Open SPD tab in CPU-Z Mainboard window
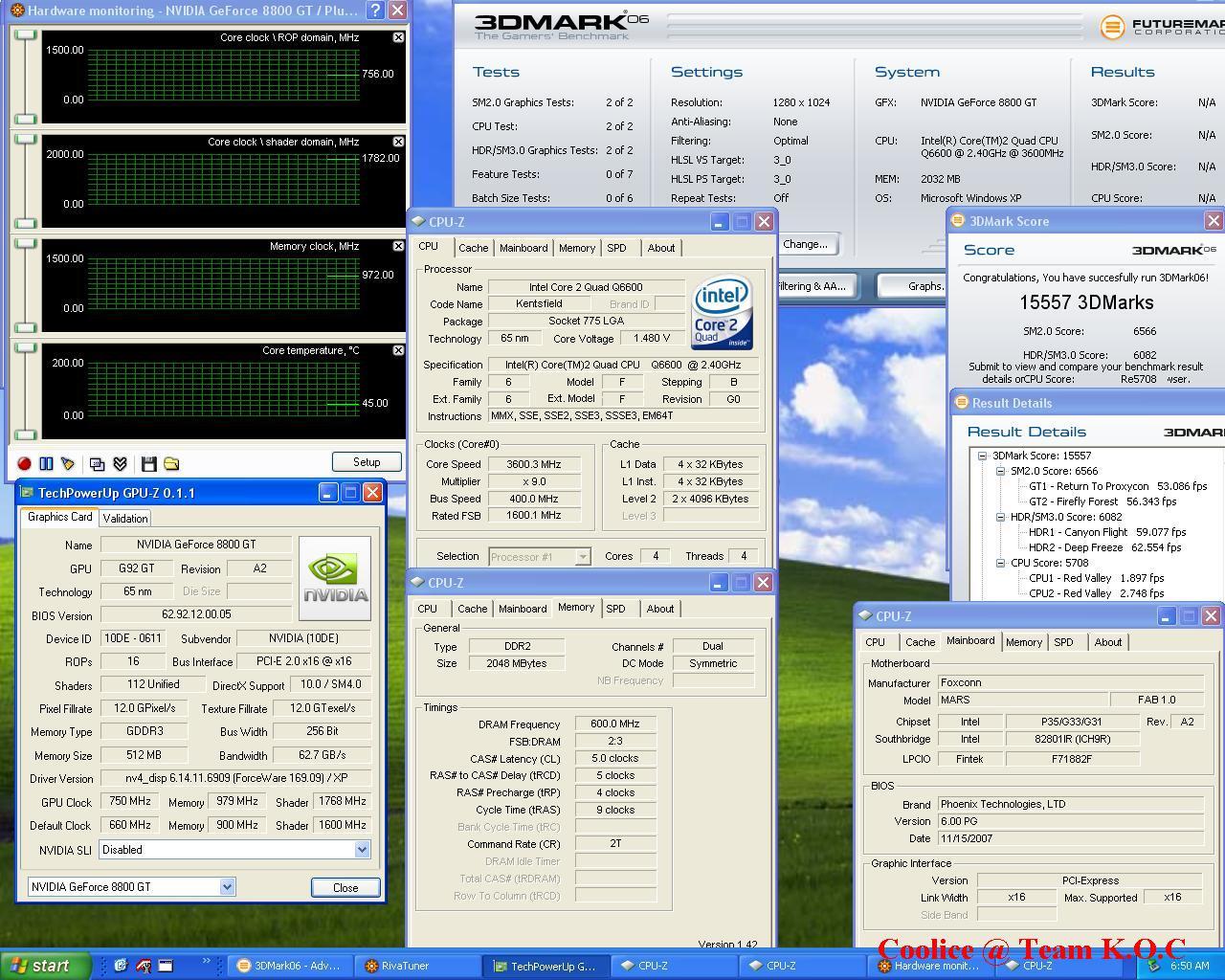The image size is (1225, 980). pyautogui.click(x=1063, y=642)
